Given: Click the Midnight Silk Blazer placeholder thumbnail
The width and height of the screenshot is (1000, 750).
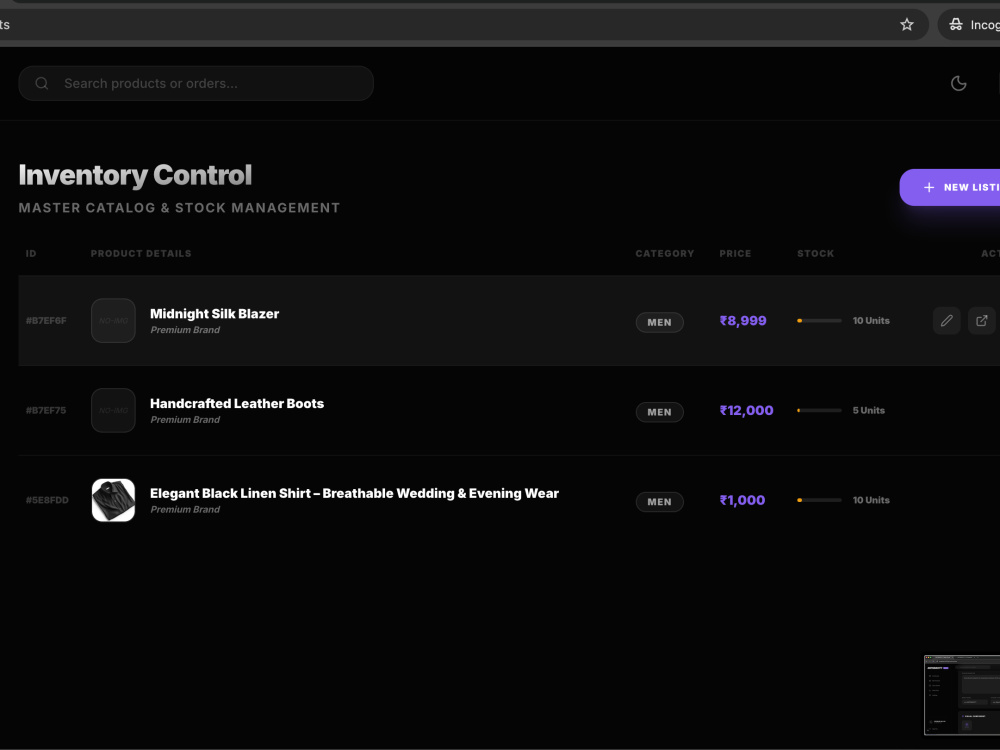Looking at the screenshot, I should [x=114, y=321].
